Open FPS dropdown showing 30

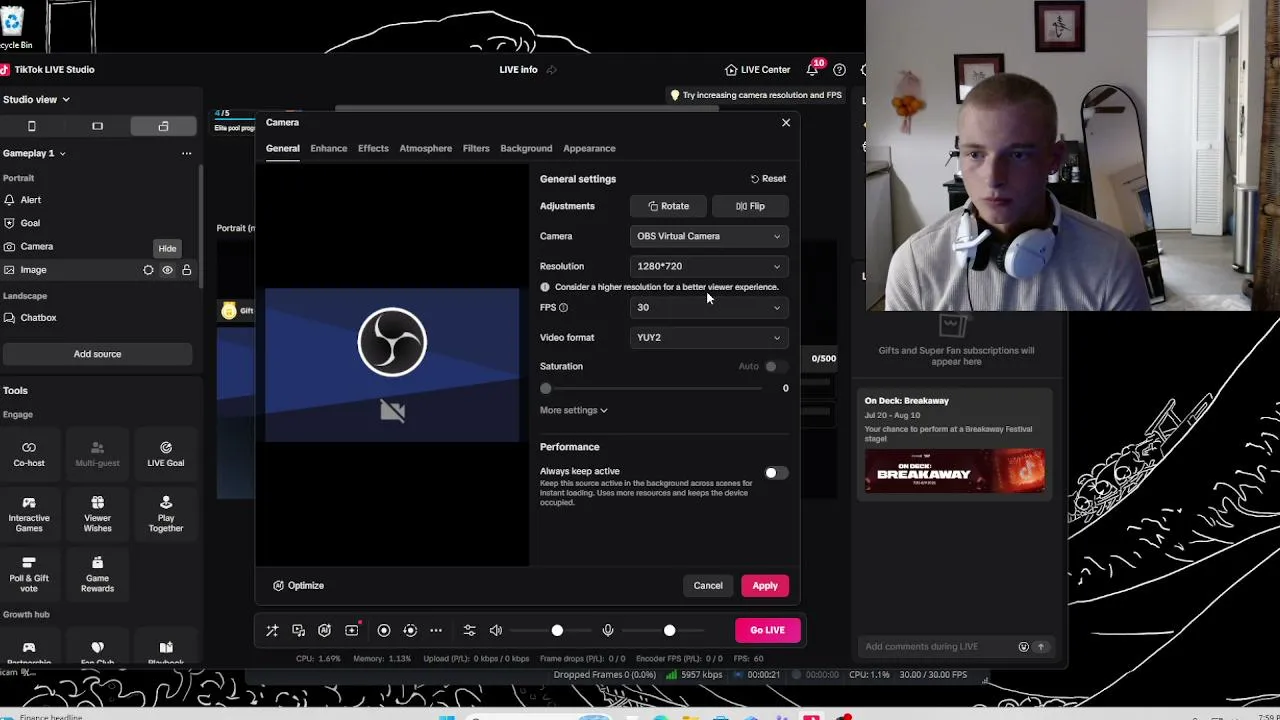(709, 307)
